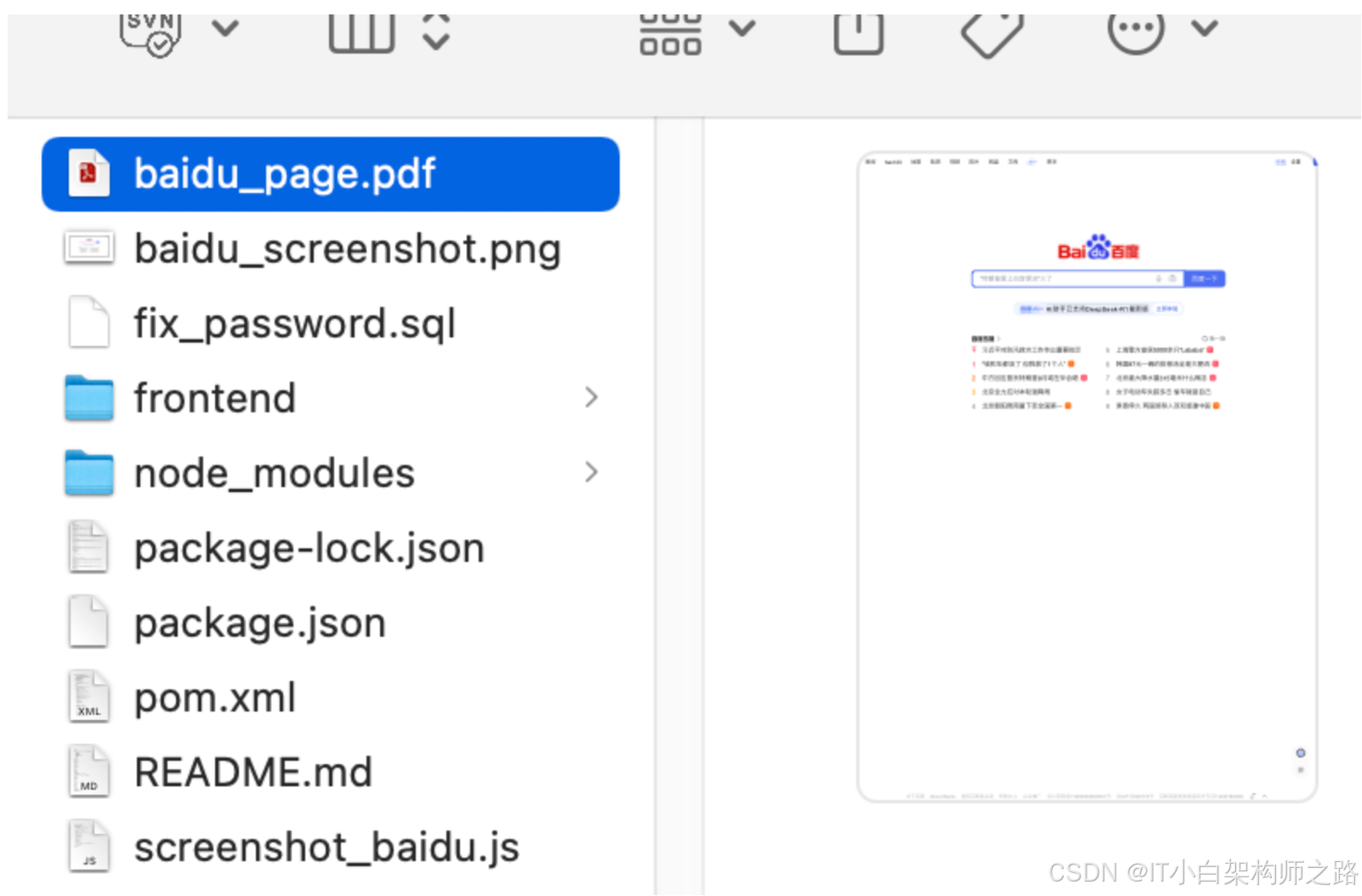Select the node_modules folder row
1362x896 pixels.
point(330,473)
